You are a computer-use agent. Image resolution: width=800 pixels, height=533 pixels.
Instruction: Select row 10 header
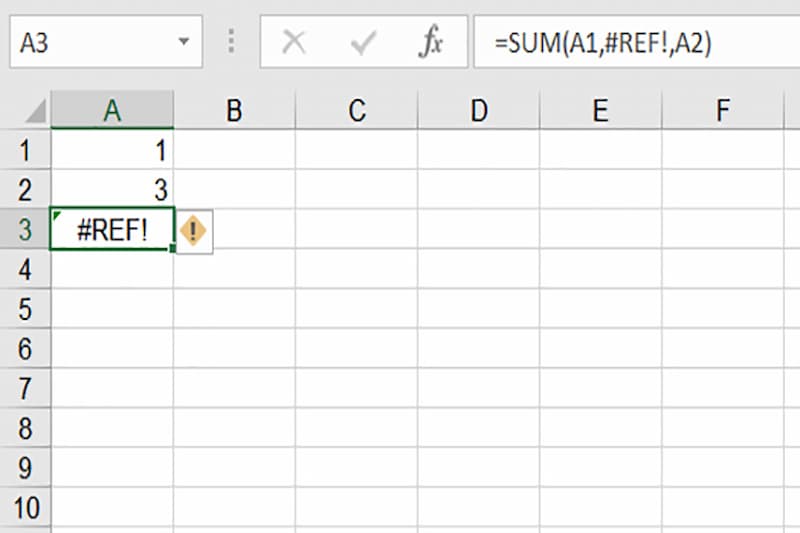click(25, 508)
